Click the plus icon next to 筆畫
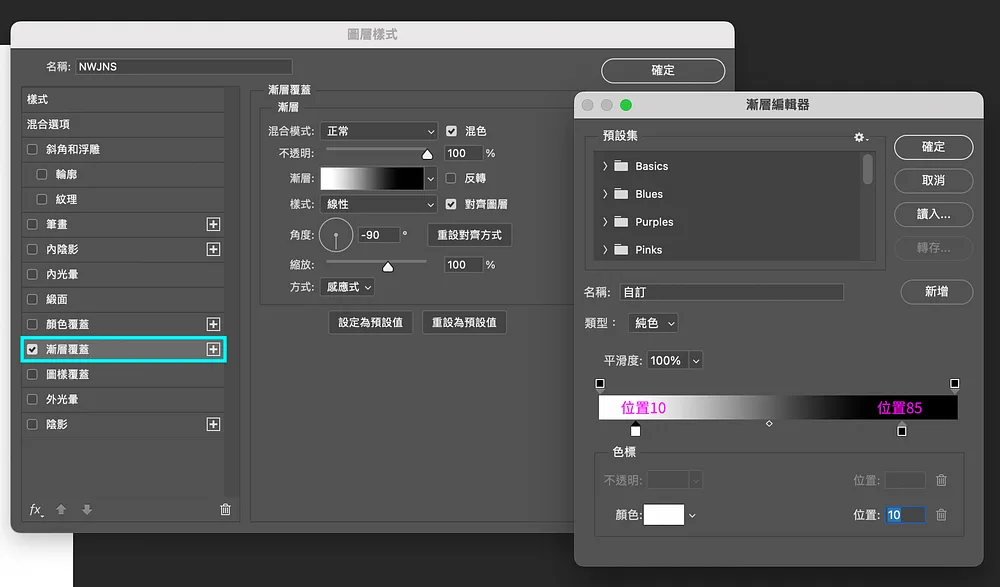Screen dimensions: 1000x587 (213, 224)
